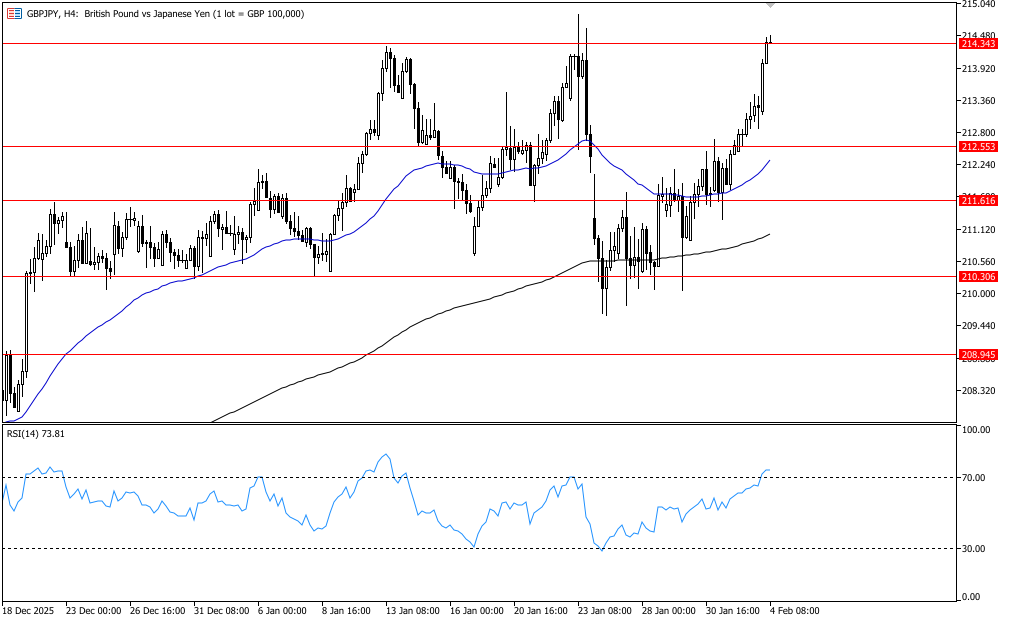Select the 214.343 red price label
The image size is (1009, 622).
[x=977, y=44]
